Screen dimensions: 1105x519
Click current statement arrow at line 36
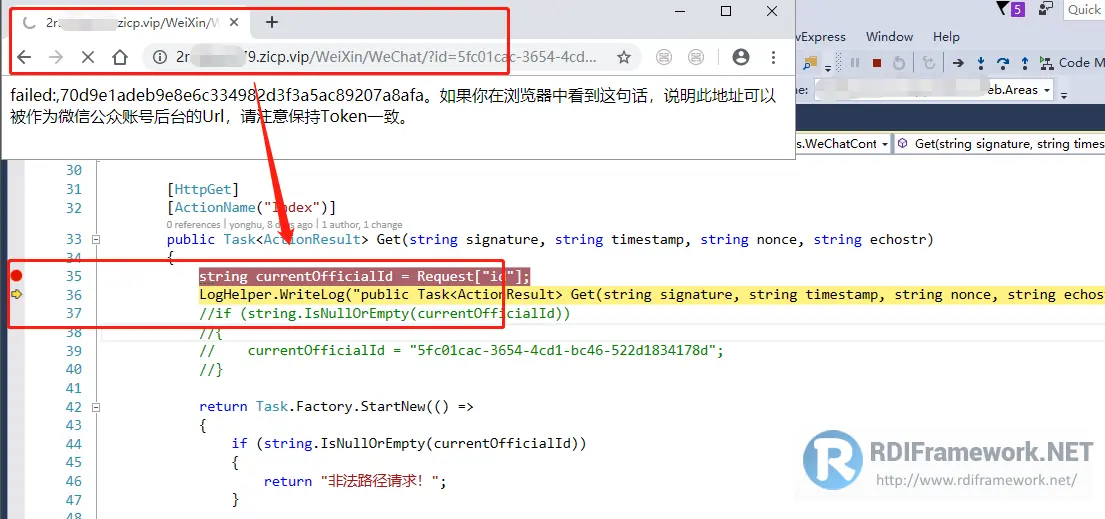(x=16, y=294)
